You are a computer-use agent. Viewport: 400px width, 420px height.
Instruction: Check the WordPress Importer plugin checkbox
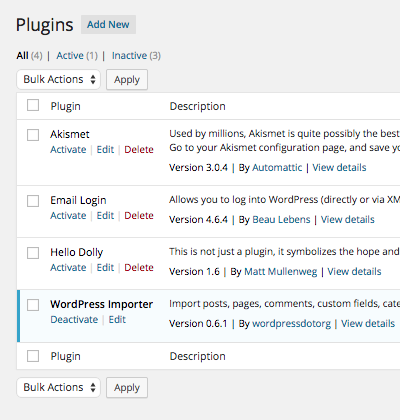[x=33, y=305]
